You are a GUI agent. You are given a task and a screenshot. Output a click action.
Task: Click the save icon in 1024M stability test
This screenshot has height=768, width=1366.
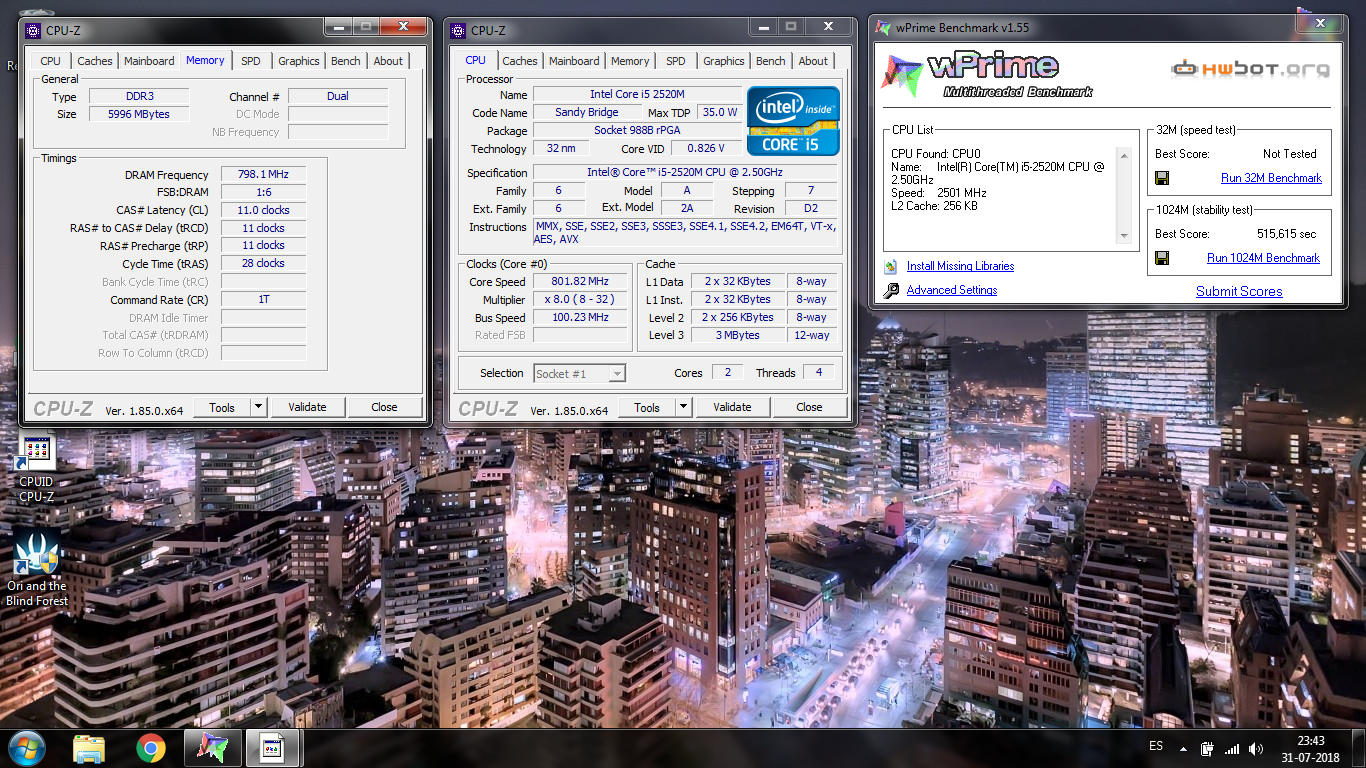(x=1162, y=258)
